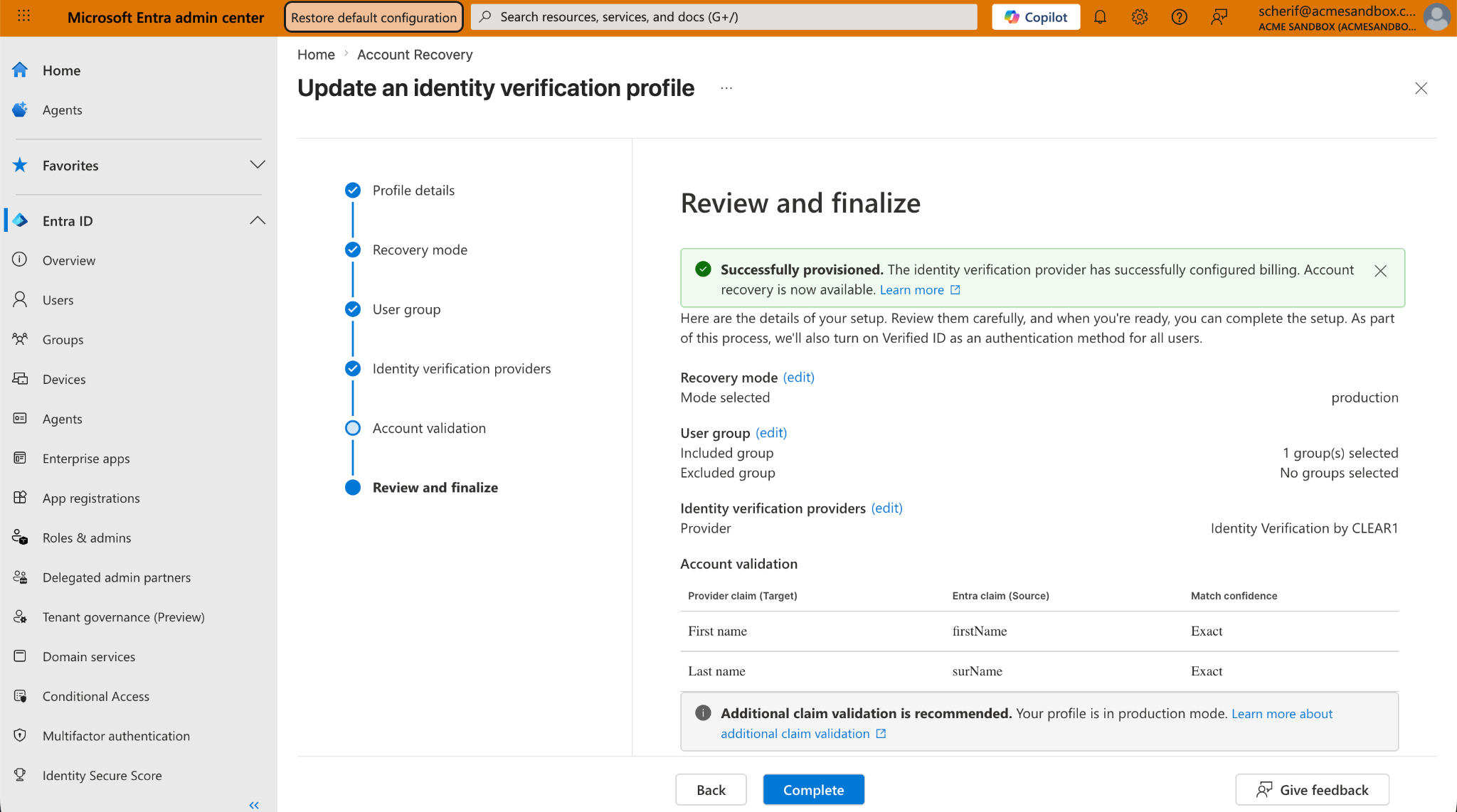Open portal settings gear
This screenshot has width=1457, height=812.
(x=1140, y=17)
